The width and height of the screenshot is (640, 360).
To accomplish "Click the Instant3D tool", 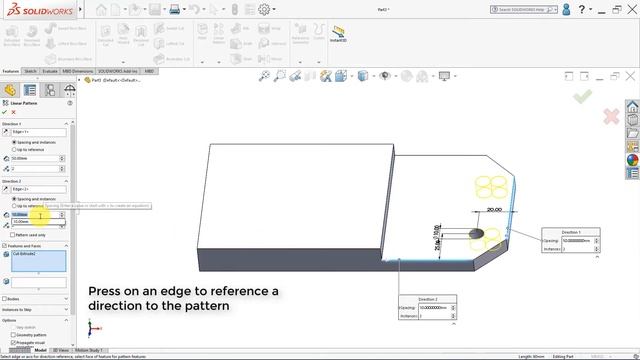I will 338,34.
